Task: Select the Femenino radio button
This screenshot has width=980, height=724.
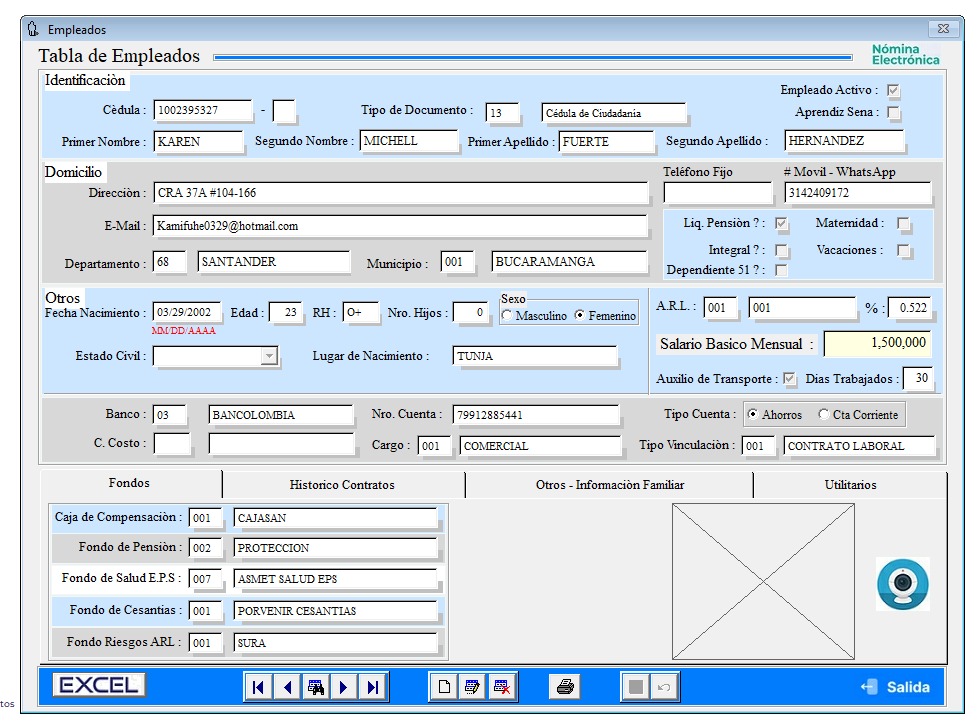Action: tap(580, 316)
